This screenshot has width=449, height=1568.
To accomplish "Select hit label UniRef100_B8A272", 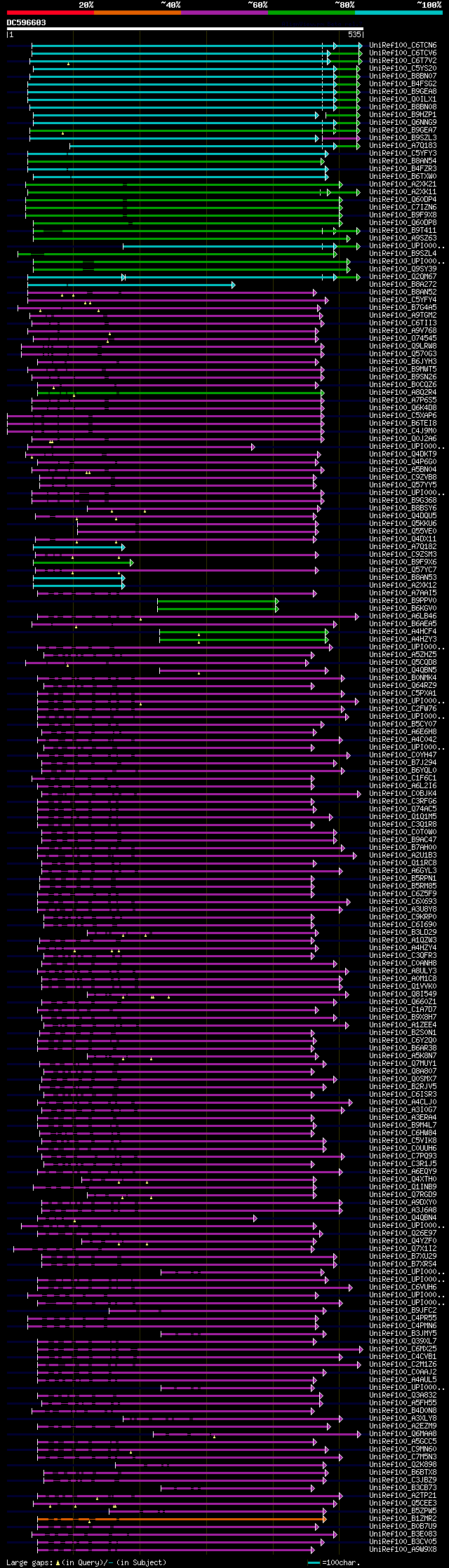I will 403,285.
